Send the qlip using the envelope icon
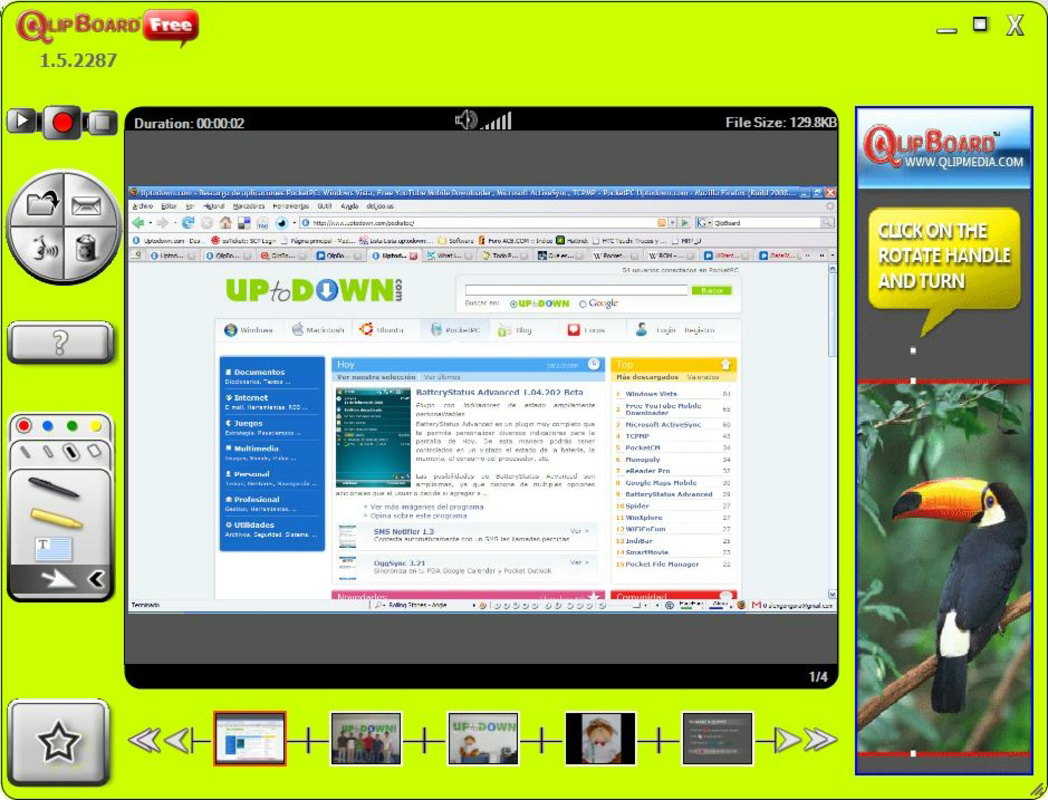 click(86, 207)
